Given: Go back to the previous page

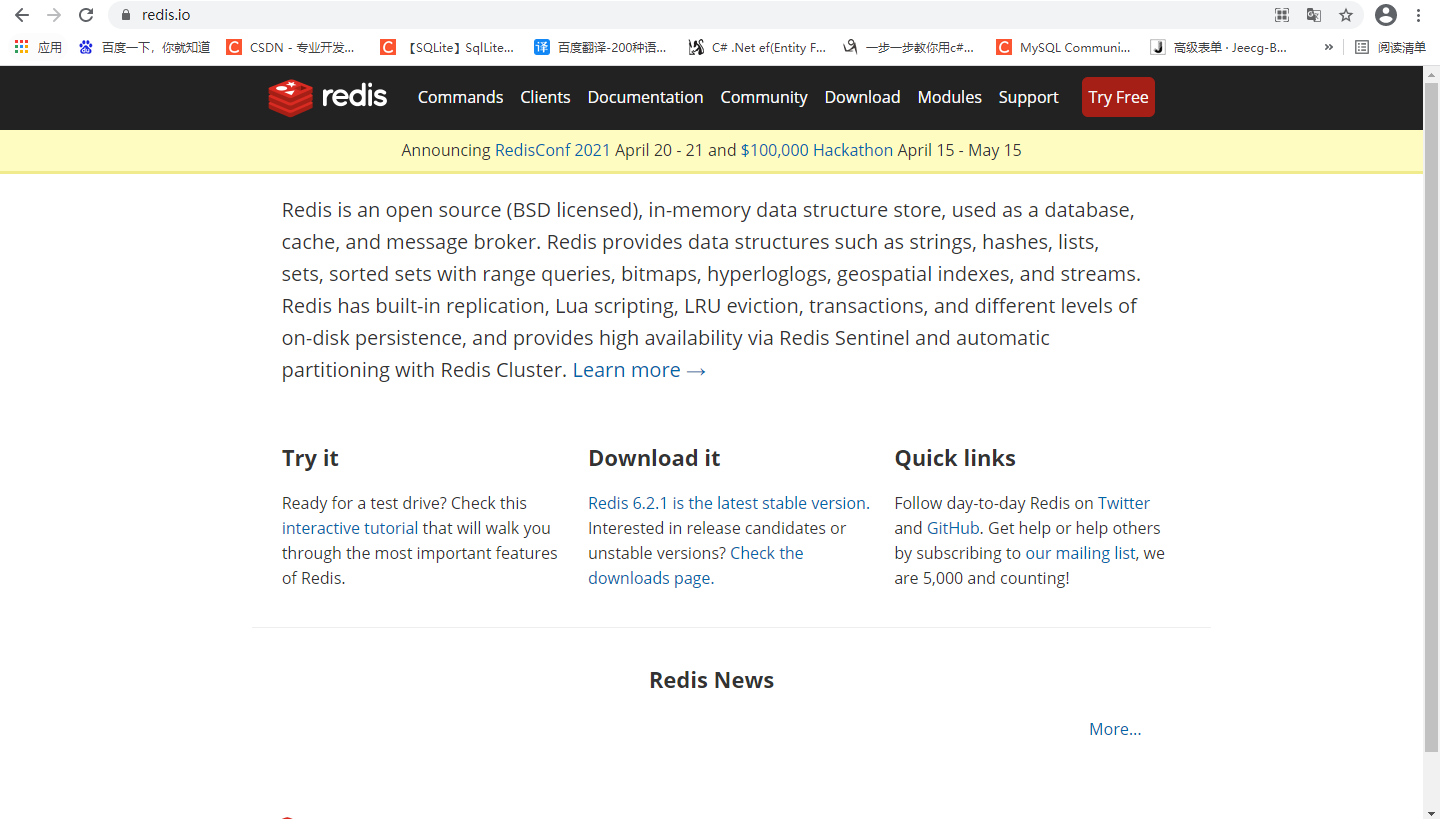Looking at the screenshot, I should click(x=22, y=15).
